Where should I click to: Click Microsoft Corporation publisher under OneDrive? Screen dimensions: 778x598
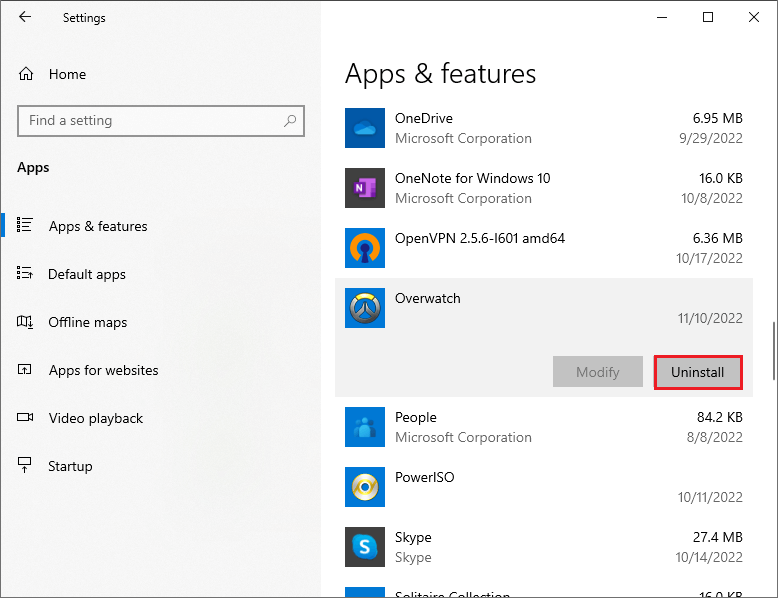(463, 138)
